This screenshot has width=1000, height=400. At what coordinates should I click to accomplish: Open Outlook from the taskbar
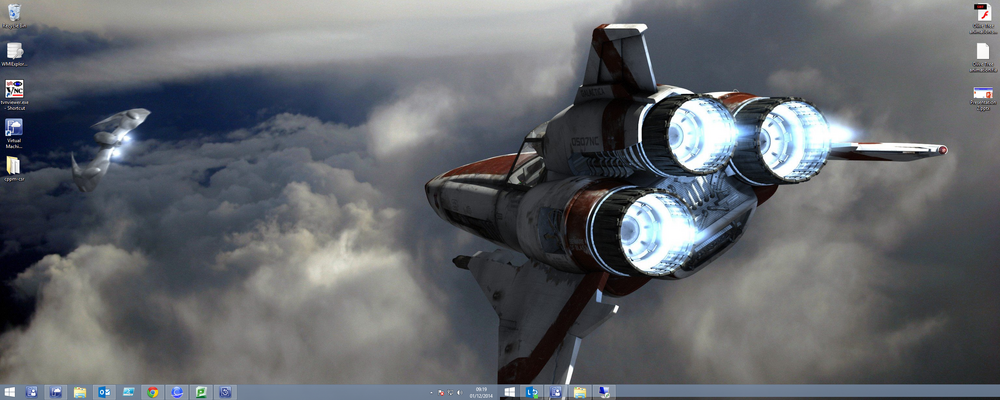click(x=104, y=392)
